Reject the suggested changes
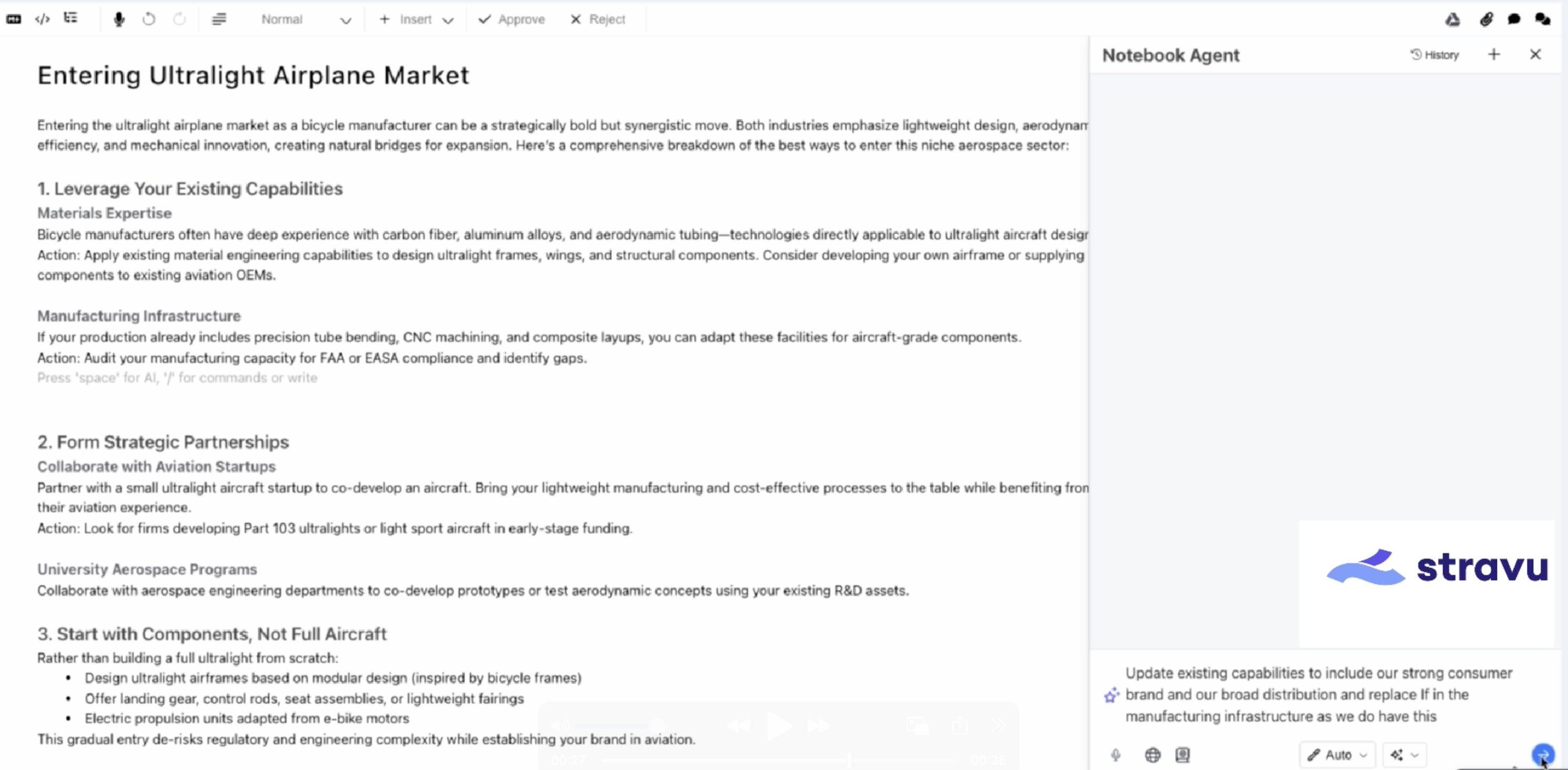 pos(598,19)
